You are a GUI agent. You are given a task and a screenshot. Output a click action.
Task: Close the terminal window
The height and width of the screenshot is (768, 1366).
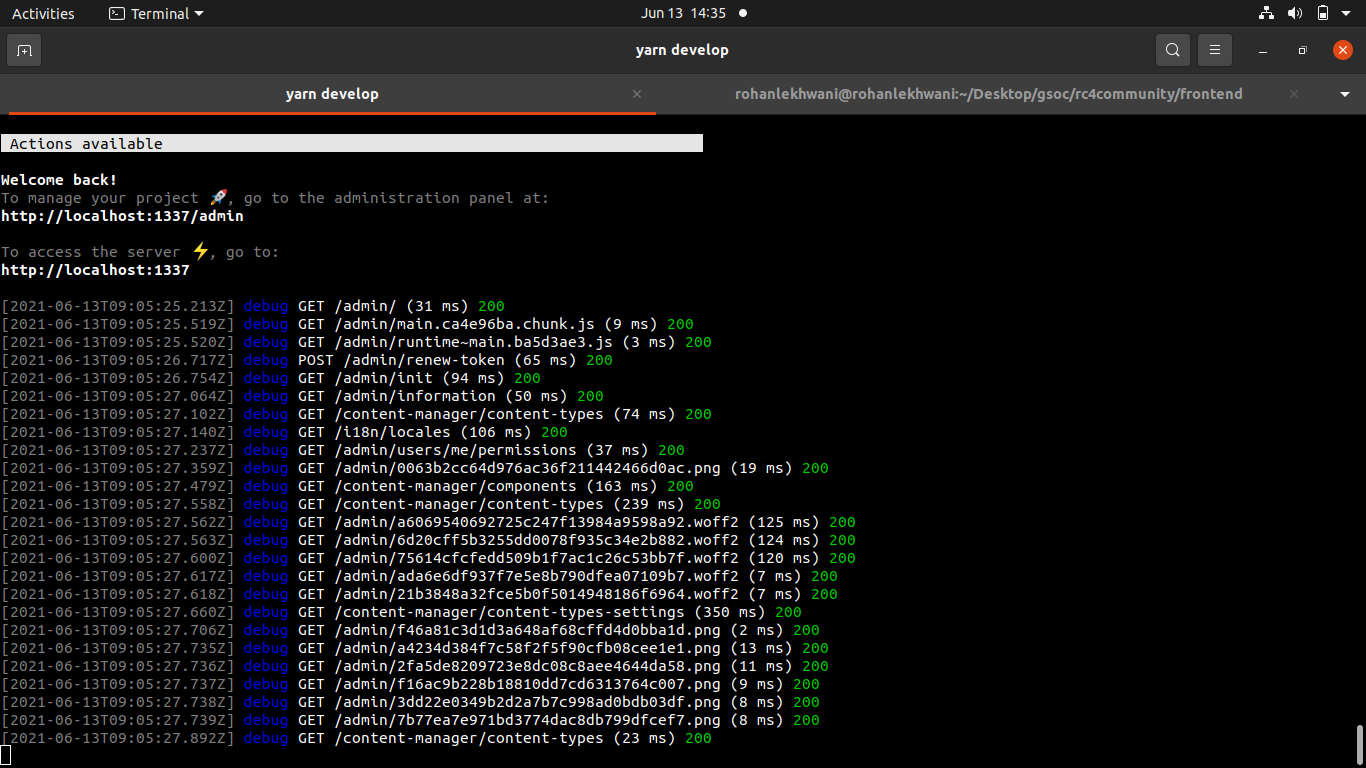click(x=1343, y=50)
